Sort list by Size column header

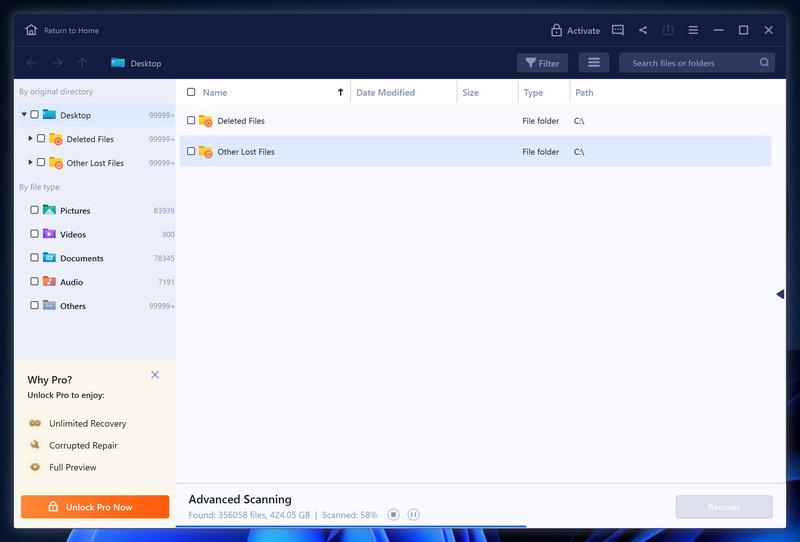click(x=470, y=92)
